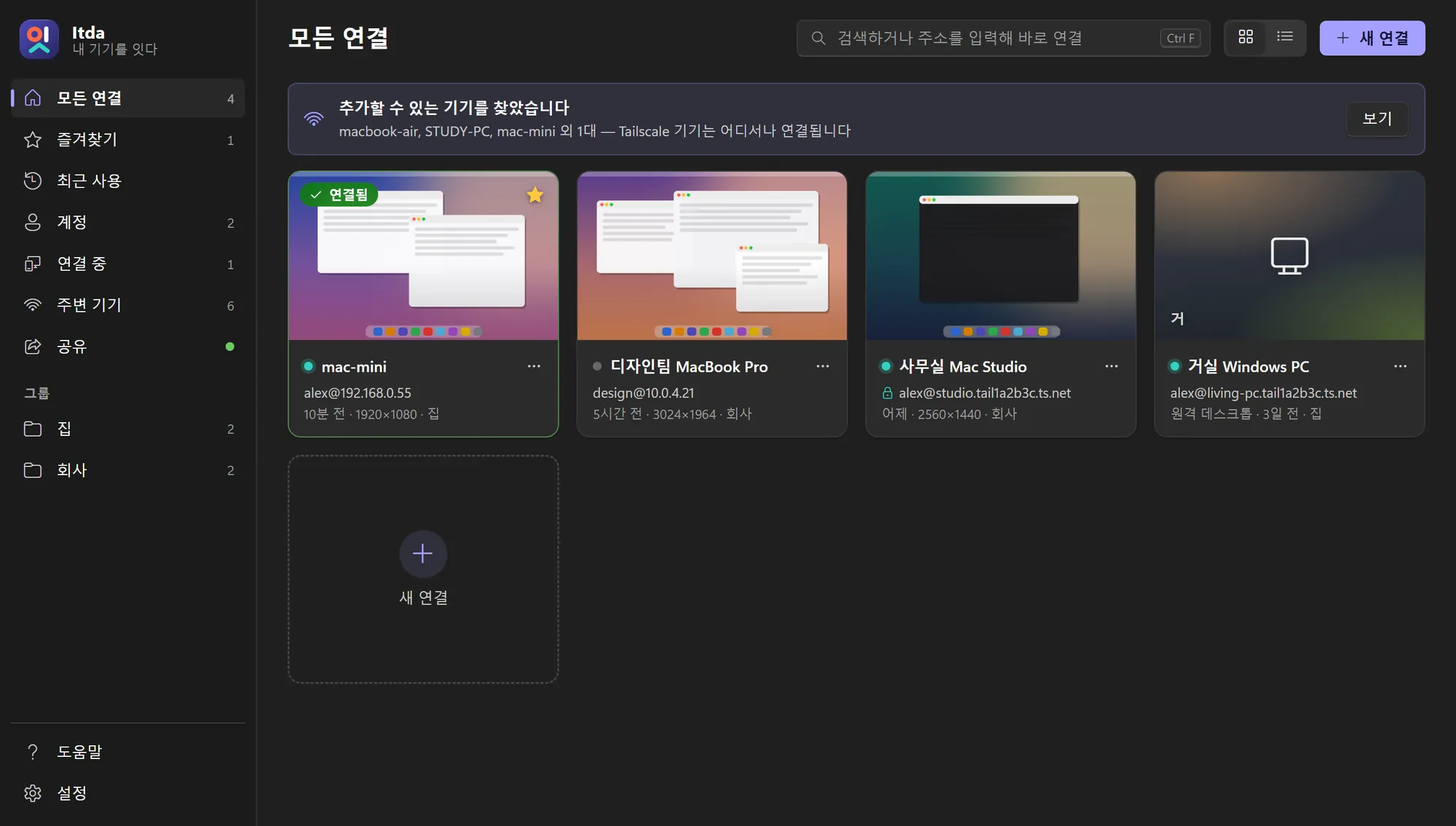1456x826 pixels.
Task: Click the 도움말 question mark icon
Action: coord(33,752)
